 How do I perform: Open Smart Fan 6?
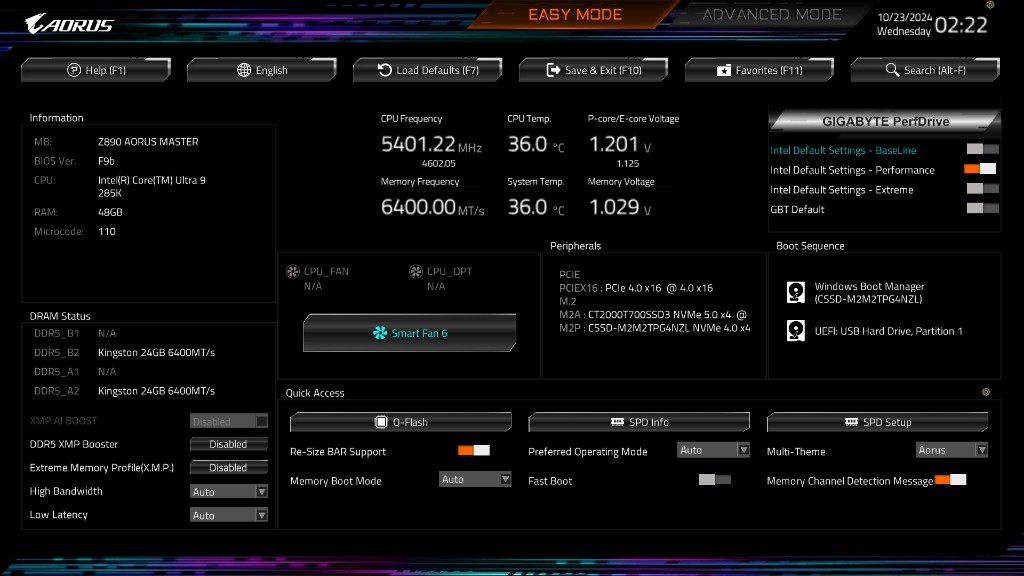(x=409, y=333)
